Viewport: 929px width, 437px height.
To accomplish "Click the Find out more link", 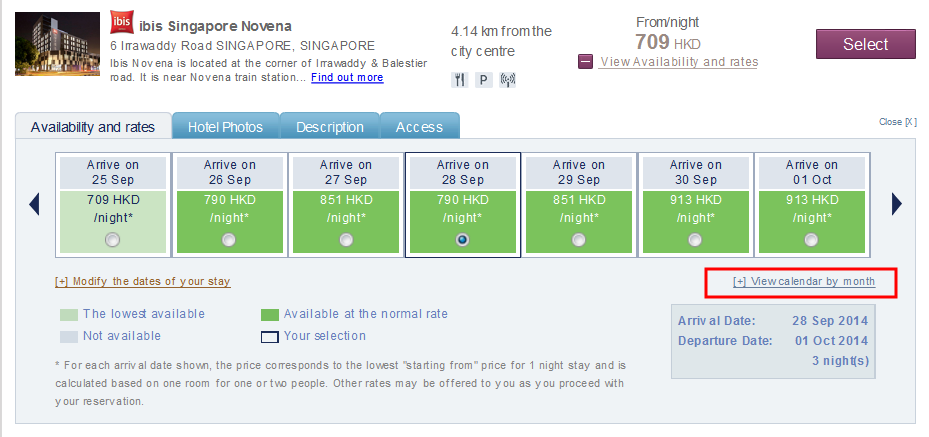I will pos(347,78).
